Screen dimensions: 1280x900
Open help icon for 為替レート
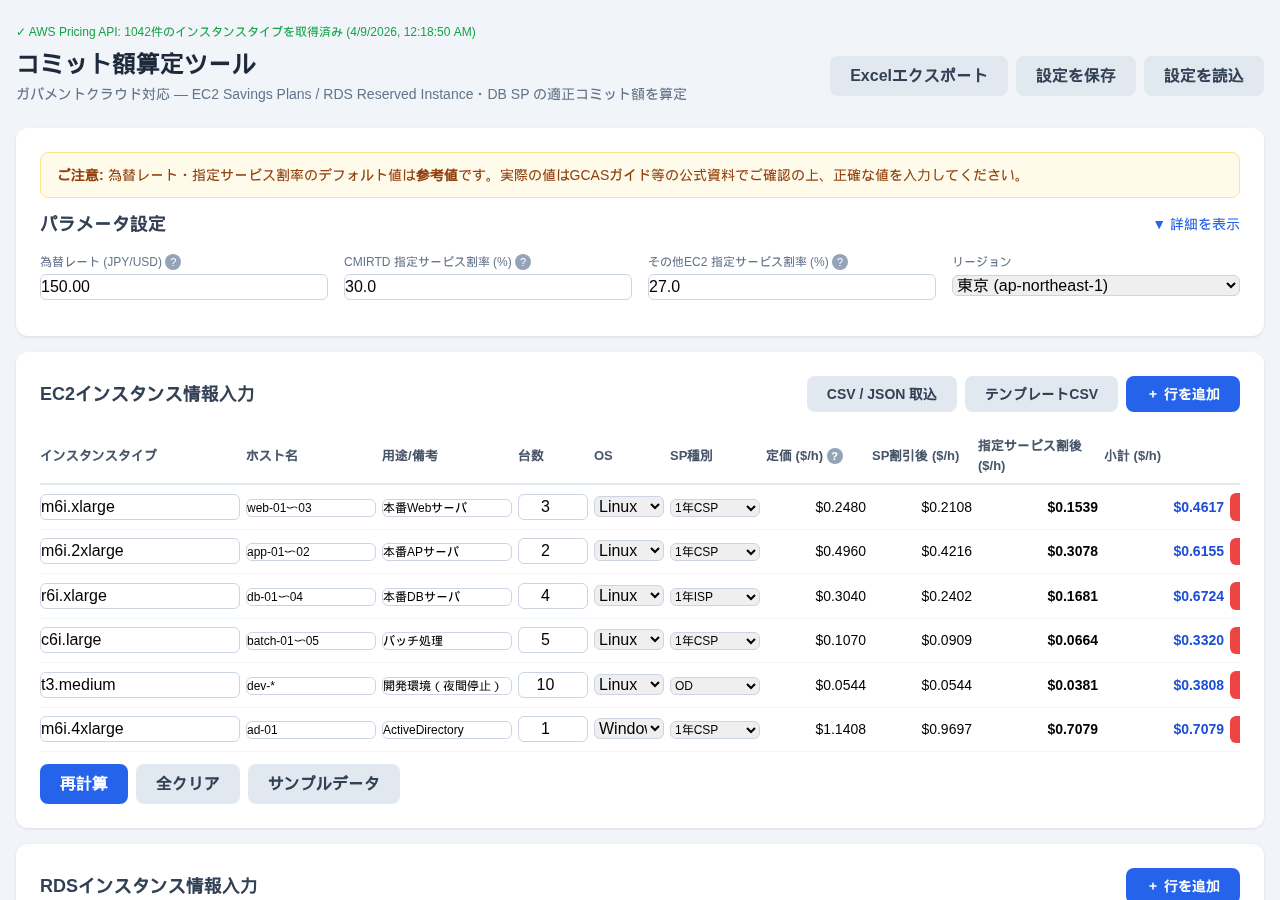173,262
